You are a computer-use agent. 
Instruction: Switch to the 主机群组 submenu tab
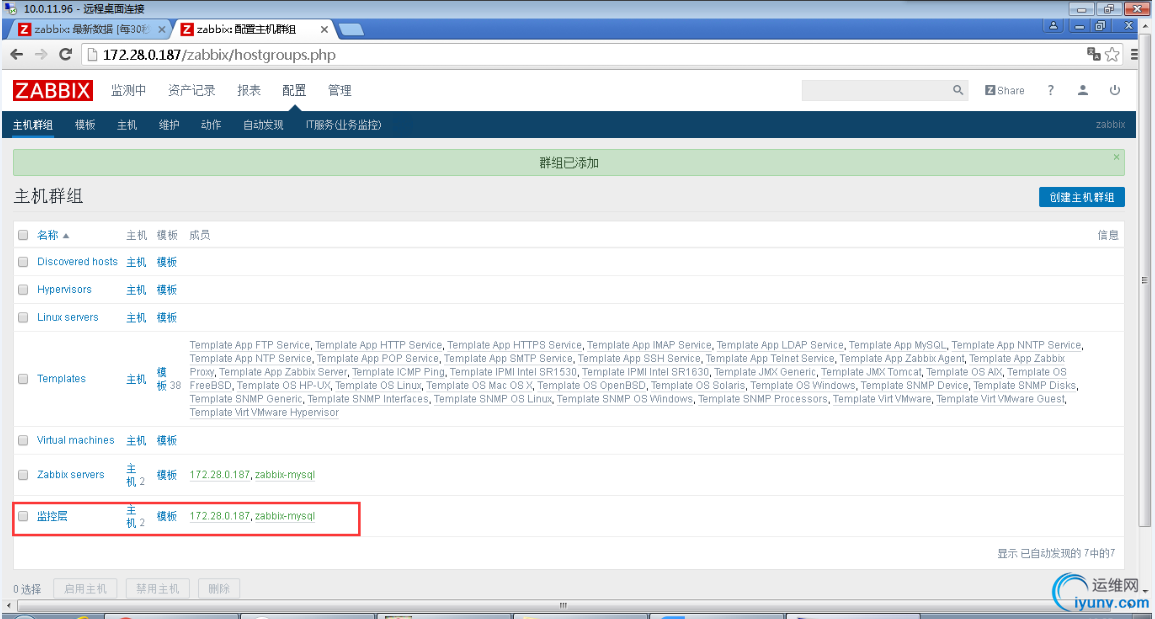coord(33,125)
